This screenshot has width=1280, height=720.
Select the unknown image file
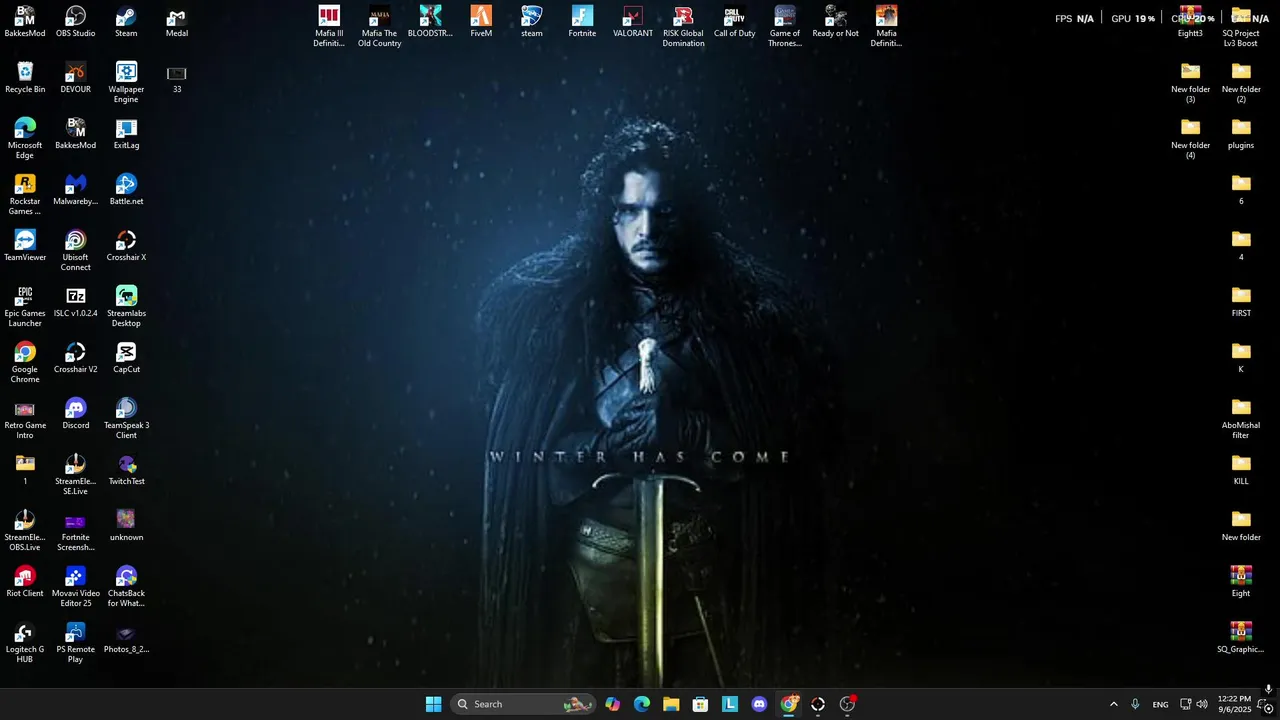pos(126,526)
